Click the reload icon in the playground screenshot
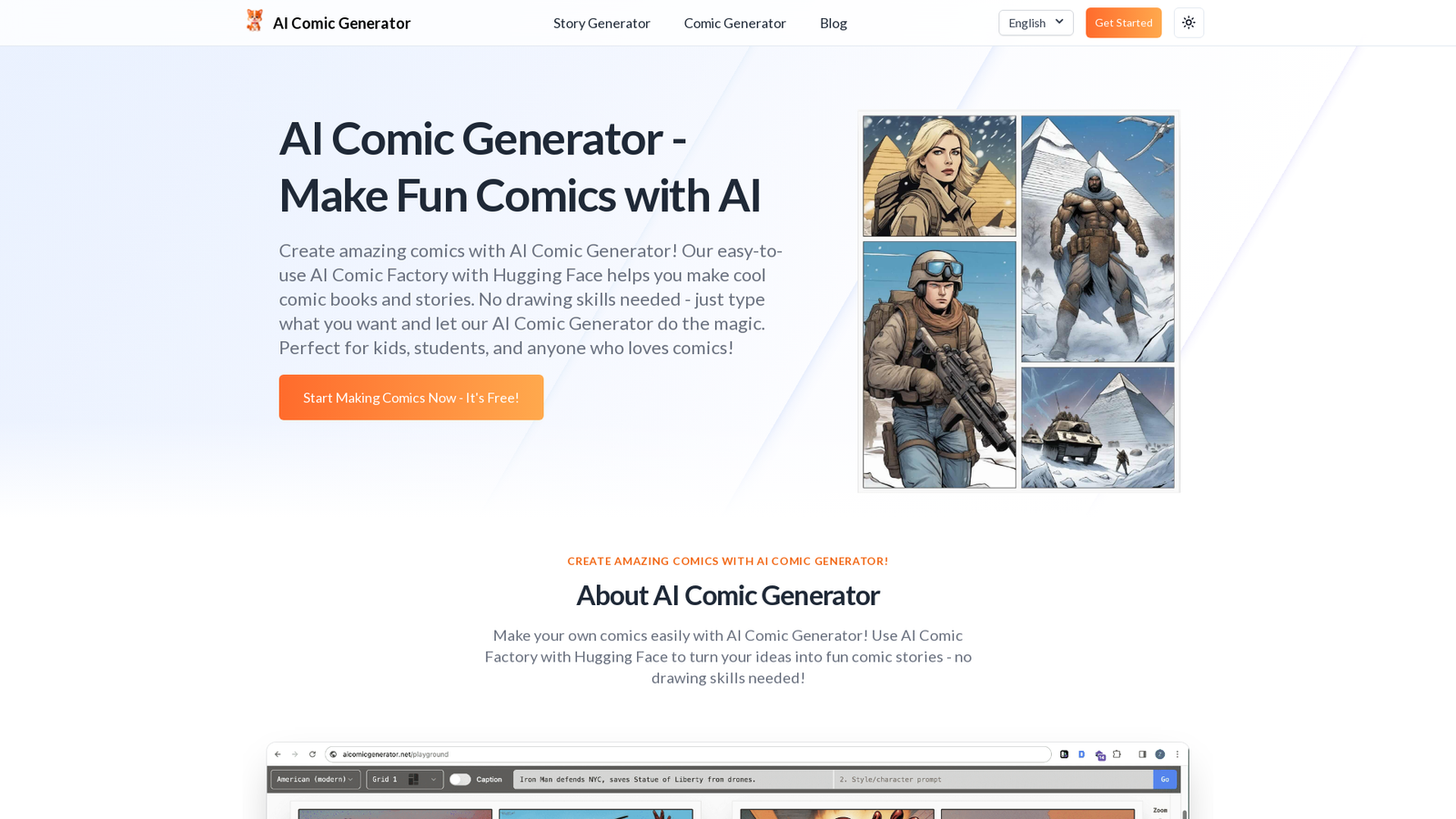Viewport: 1456px width, 819px height. point(312,754)
